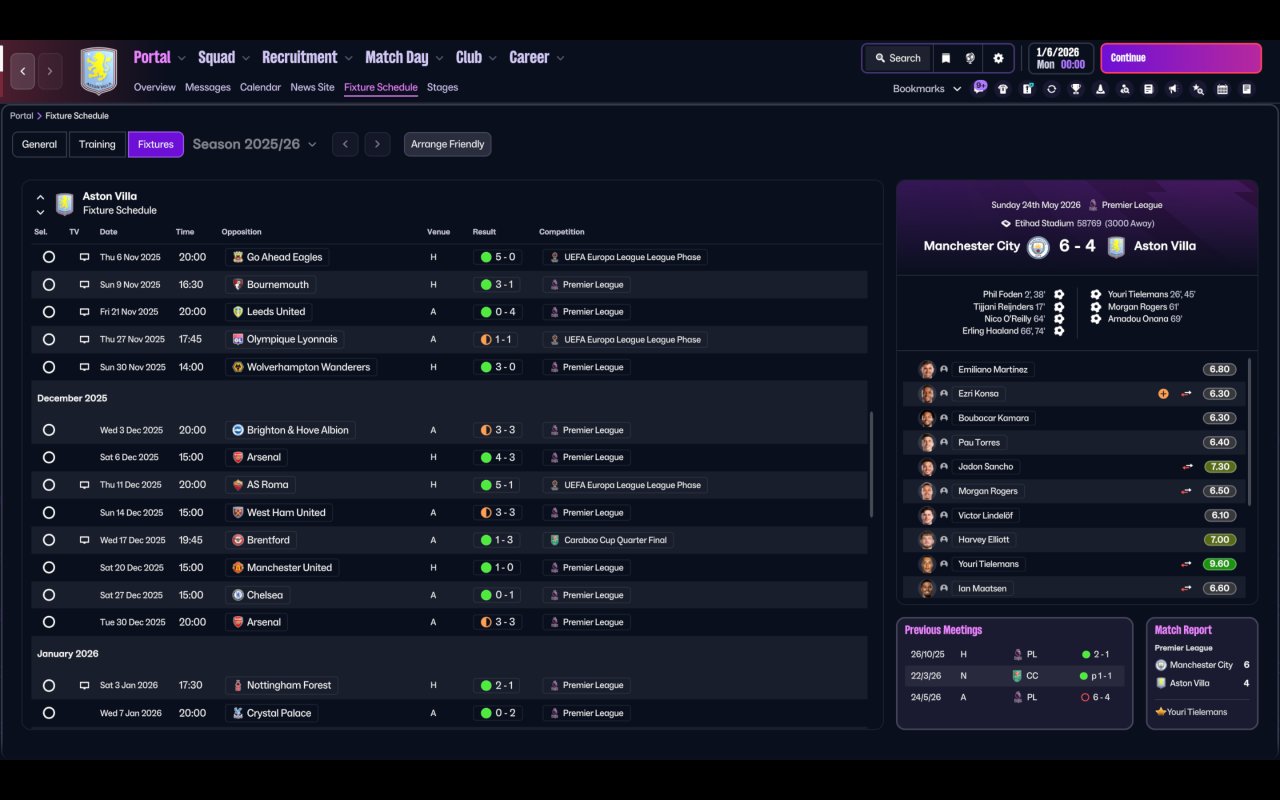Switch to the Overview tab
The image size is (1280, 800).
pos(155,87)
